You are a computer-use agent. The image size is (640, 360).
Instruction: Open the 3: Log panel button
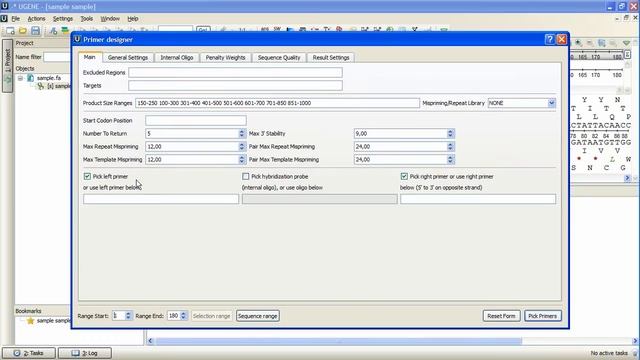[84, 353]
